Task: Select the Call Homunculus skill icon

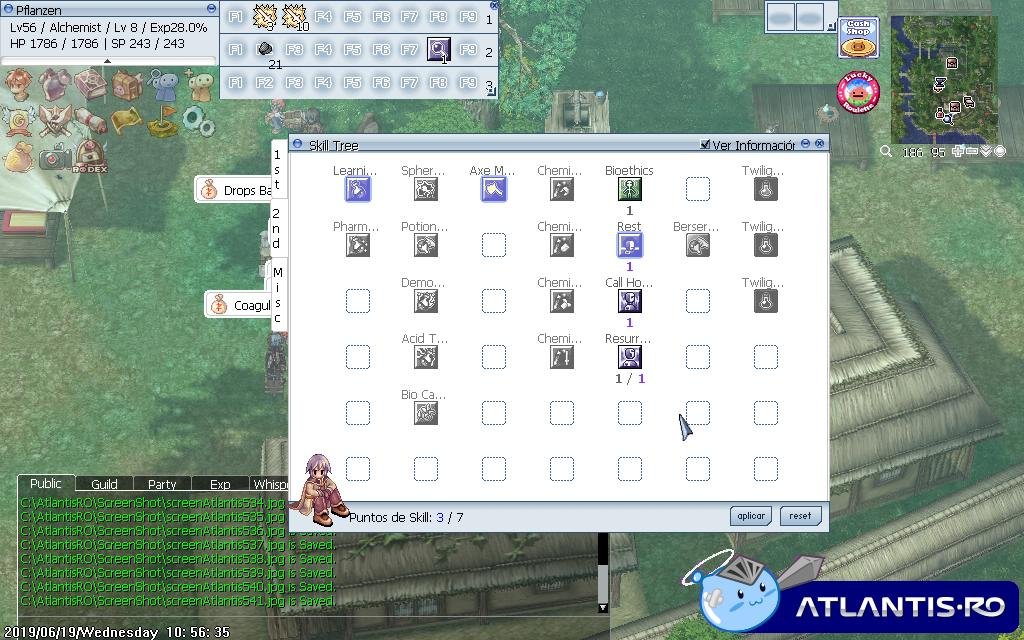Action: click(630, 302)
